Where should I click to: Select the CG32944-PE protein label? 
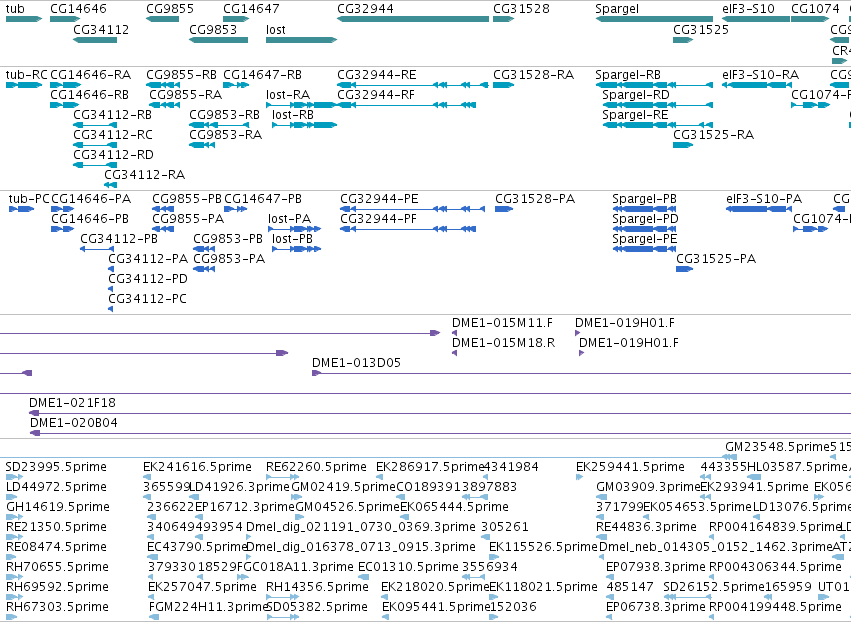click(x=379, y=199)
